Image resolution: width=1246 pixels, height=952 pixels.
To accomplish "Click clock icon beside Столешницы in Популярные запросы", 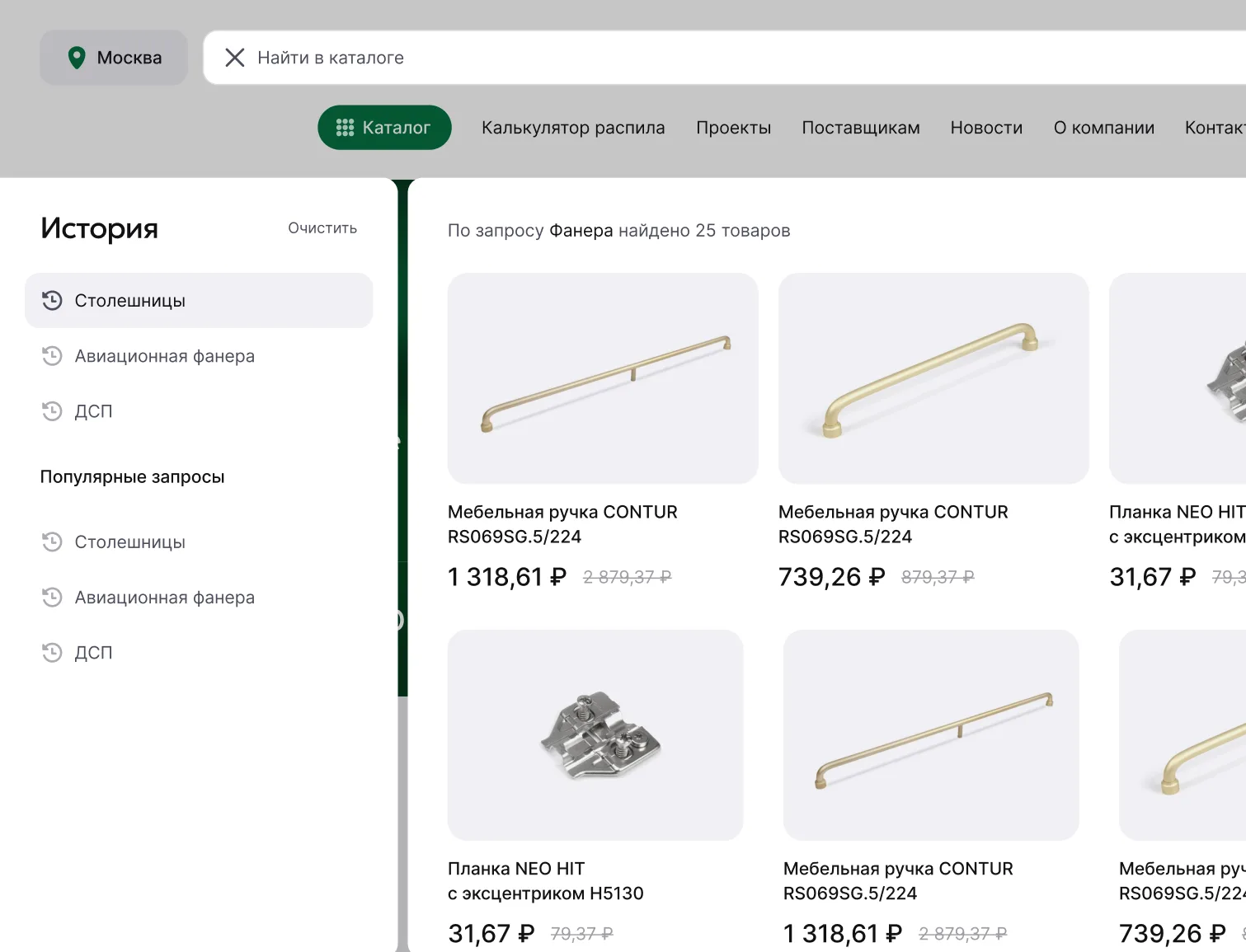I will 52,542.
